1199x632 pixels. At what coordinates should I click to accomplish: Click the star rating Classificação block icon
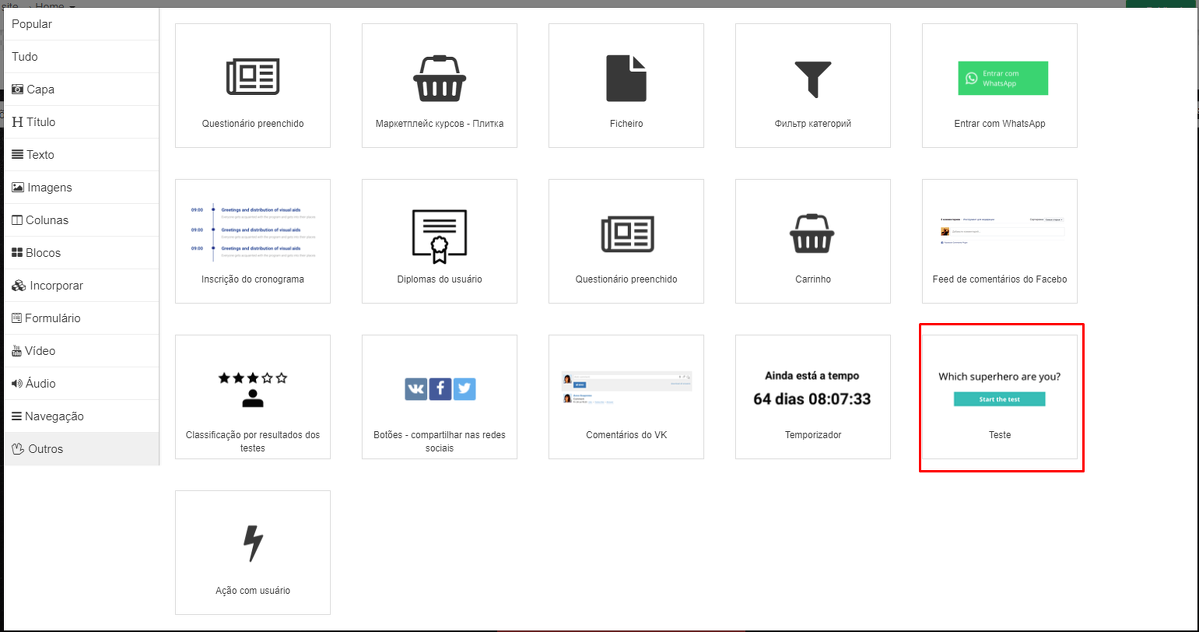pyautogui.click(x=253, y=389)
